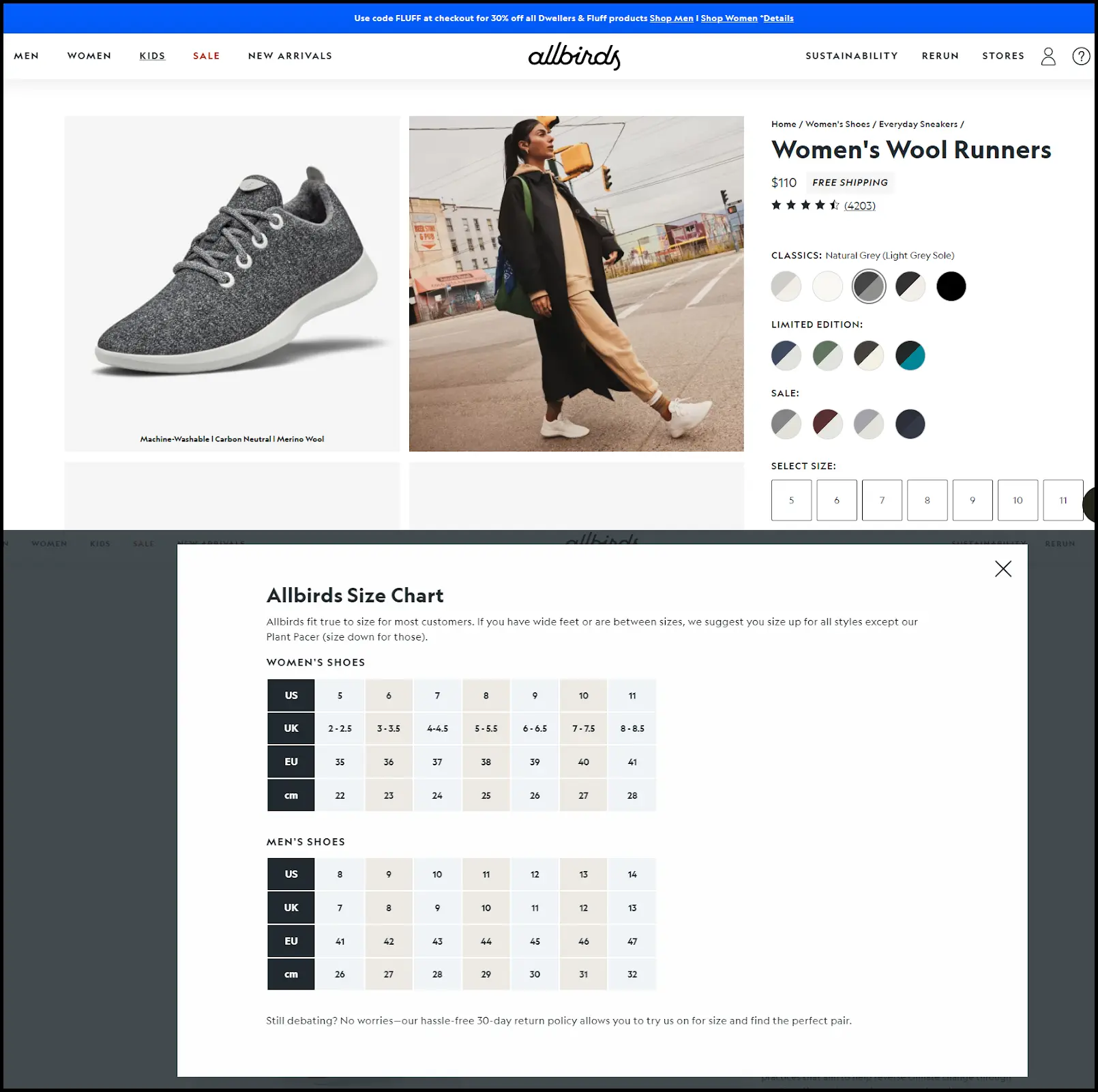Screen dimensions: 1098x1092
Task: Open the NEW ARRIVALS menu
Action: tap(290, 56)
